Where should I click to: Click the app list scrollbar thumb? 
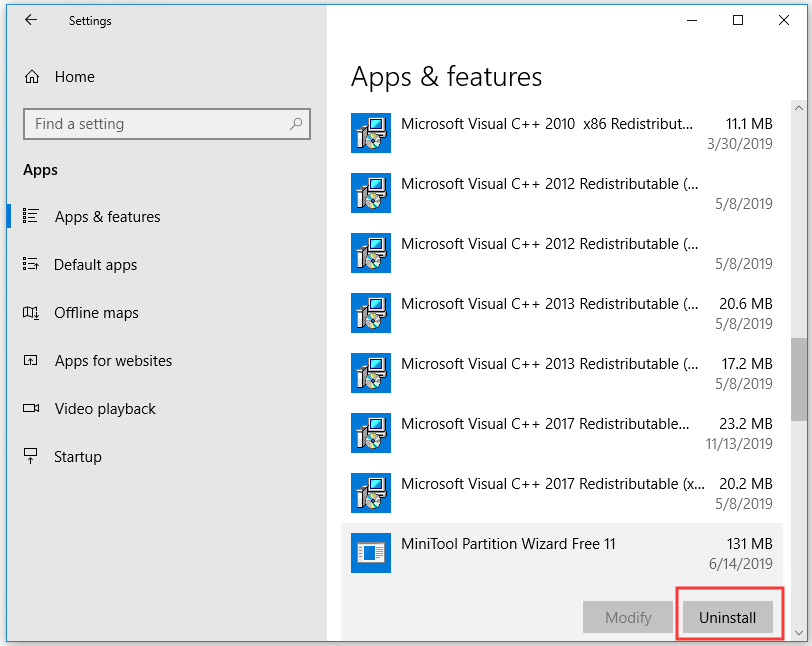(x=799, y=379)
